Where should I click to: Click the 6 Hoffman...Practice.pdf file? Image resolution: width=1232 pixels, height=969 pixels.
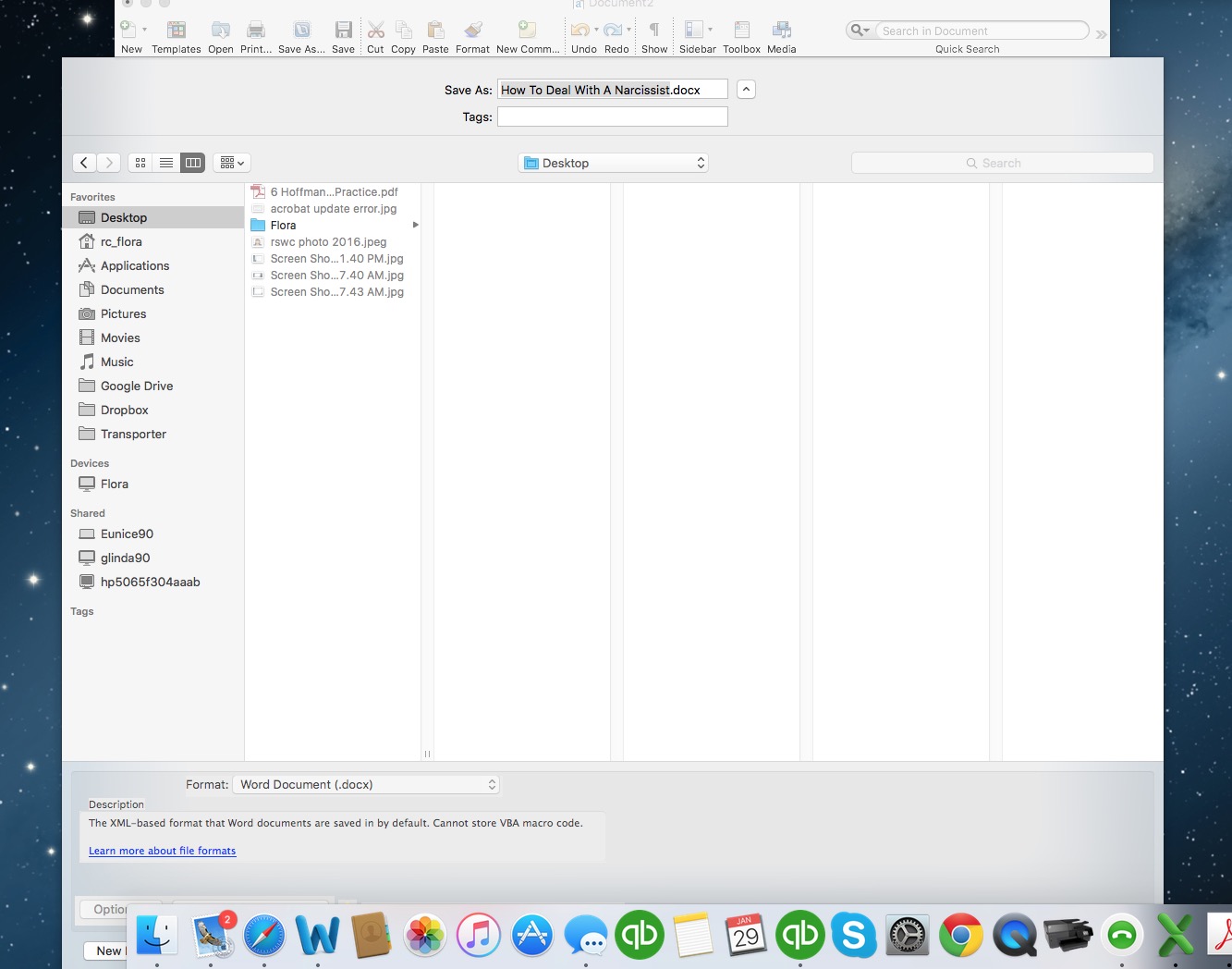tap(334, 192)
